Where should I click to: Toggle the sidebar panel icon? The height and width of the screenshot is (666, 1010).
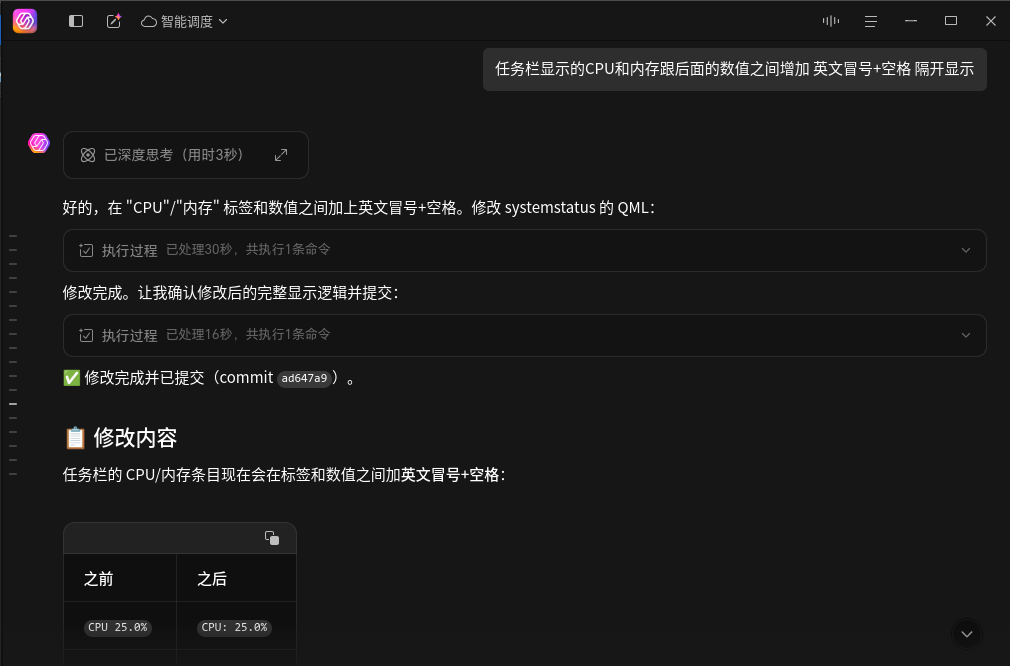click(76, 21)
